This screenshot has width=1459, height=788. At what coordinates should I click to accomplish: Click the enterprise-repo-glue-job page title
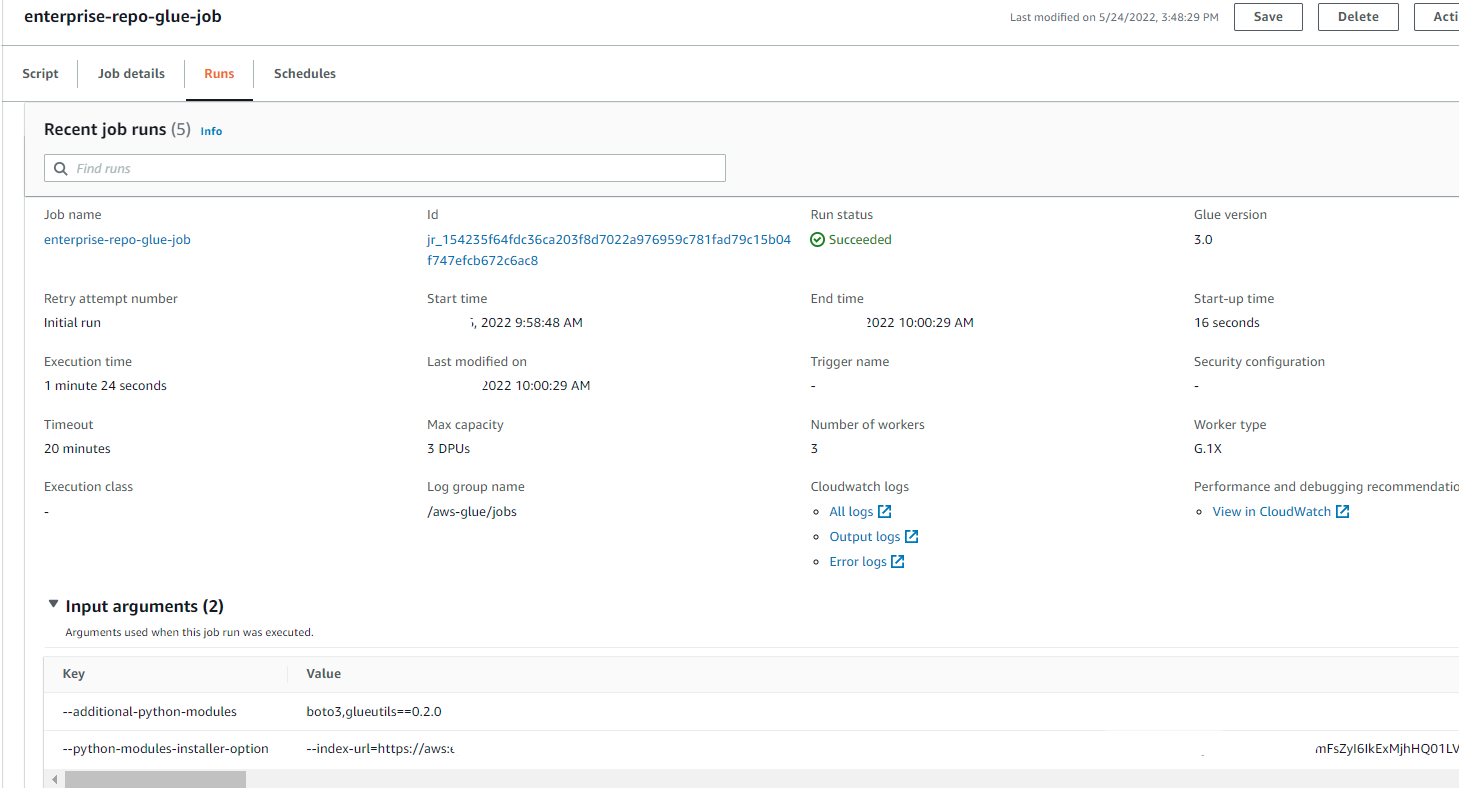tap(123, 17)
